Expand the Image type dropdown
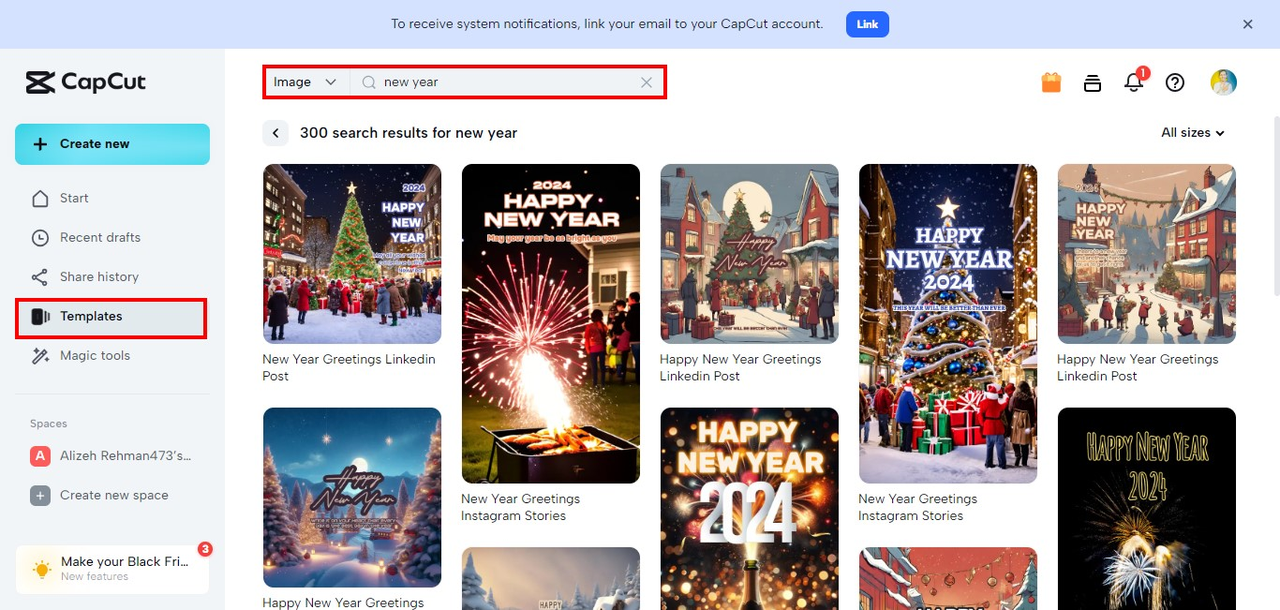This screenshot has height=610, width=1280. [x=305, y=83]
